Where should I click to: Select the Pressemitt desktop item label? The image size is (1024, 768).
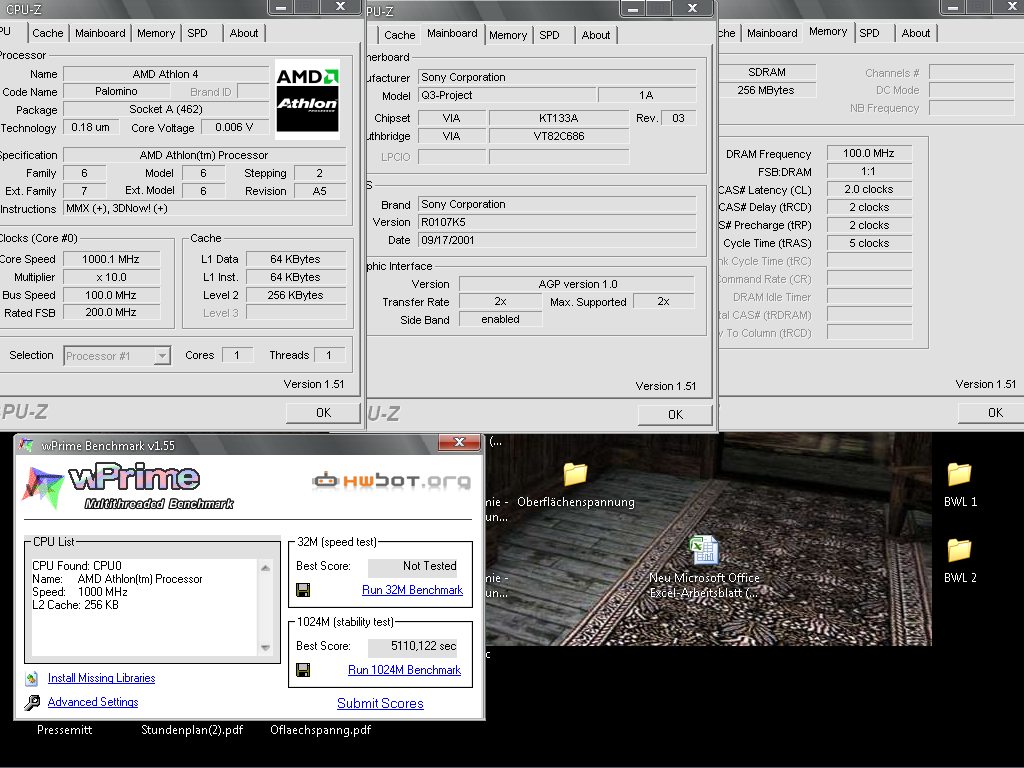[x=65, y=729]
